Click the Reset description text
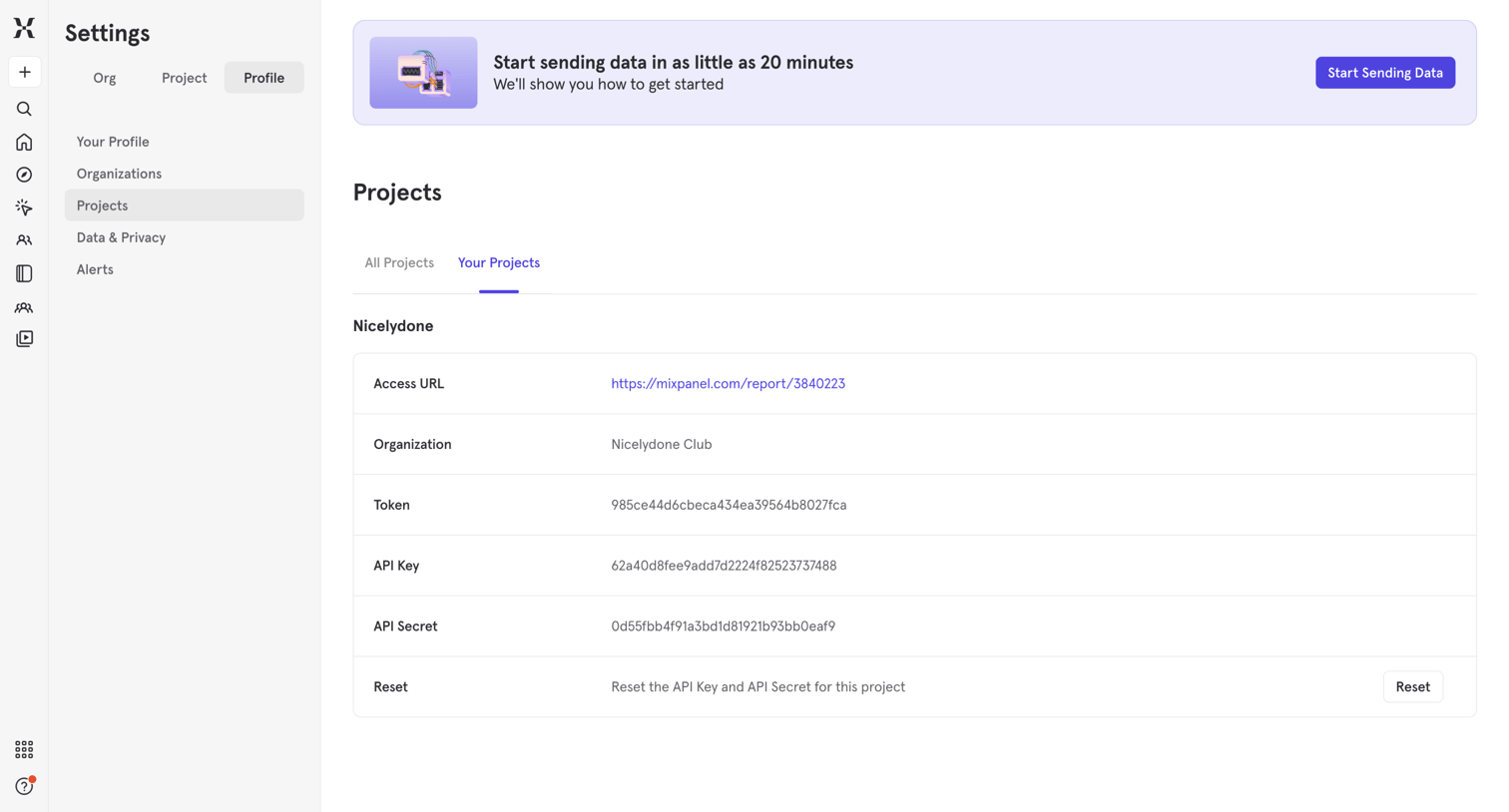 point(757,686)
